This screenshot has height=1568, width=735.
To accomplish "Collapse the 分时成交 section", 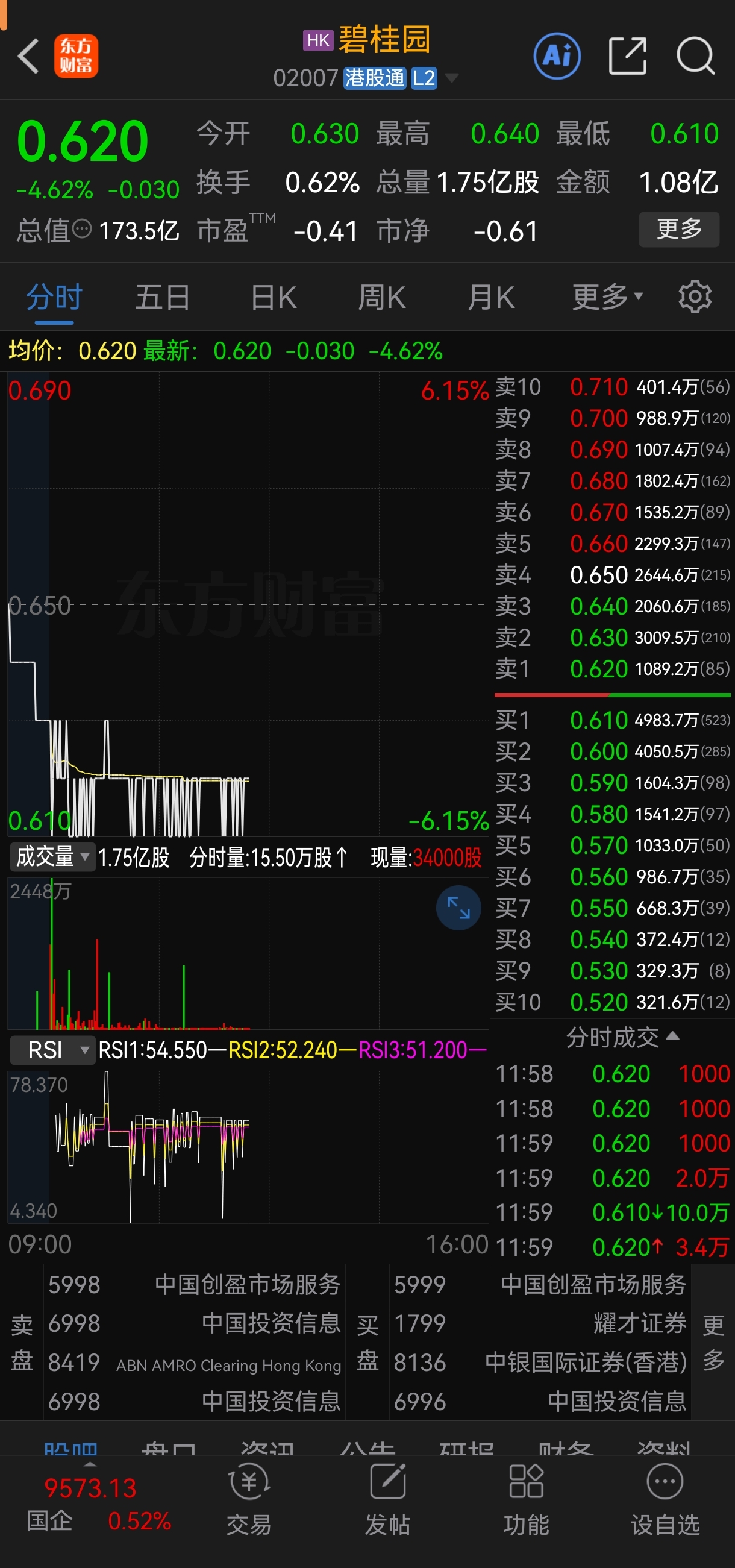I will click(622, 1036).
